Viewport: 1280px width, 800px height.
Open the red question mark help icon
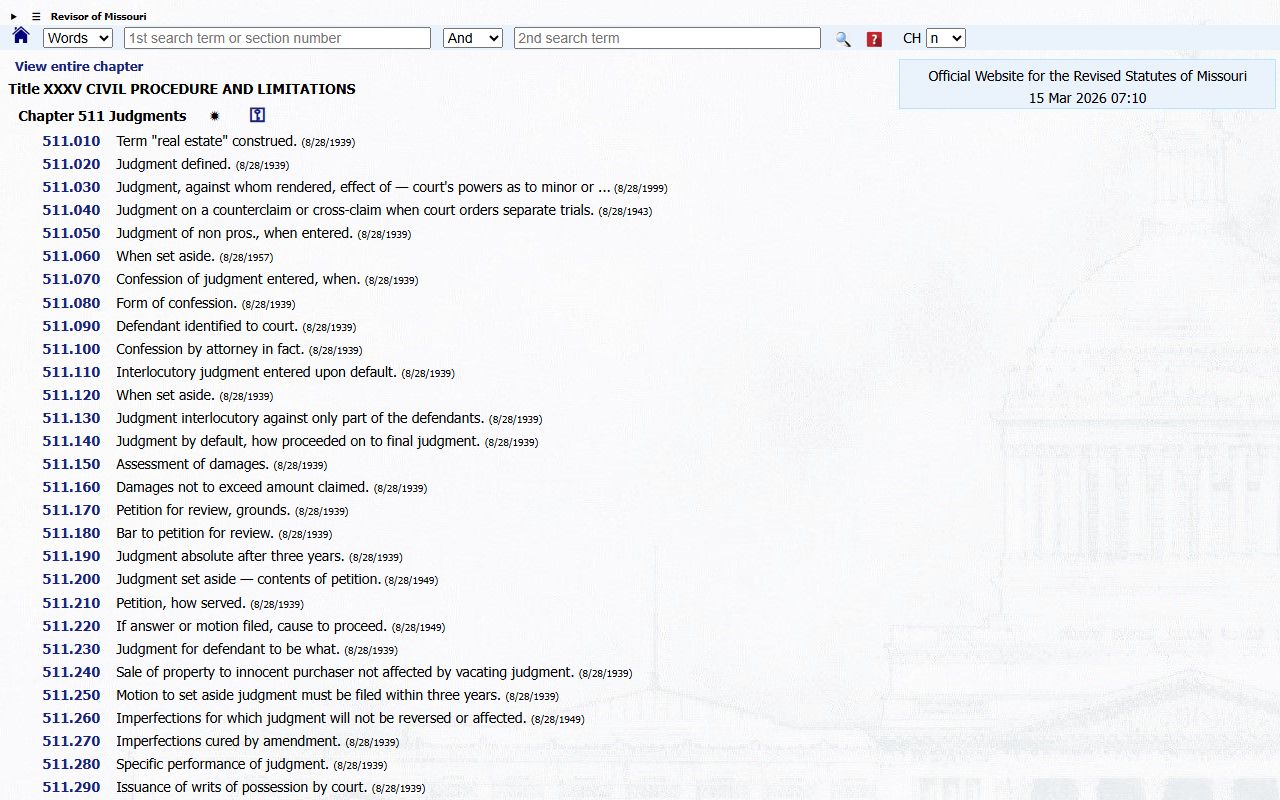[x=874, y=39]
